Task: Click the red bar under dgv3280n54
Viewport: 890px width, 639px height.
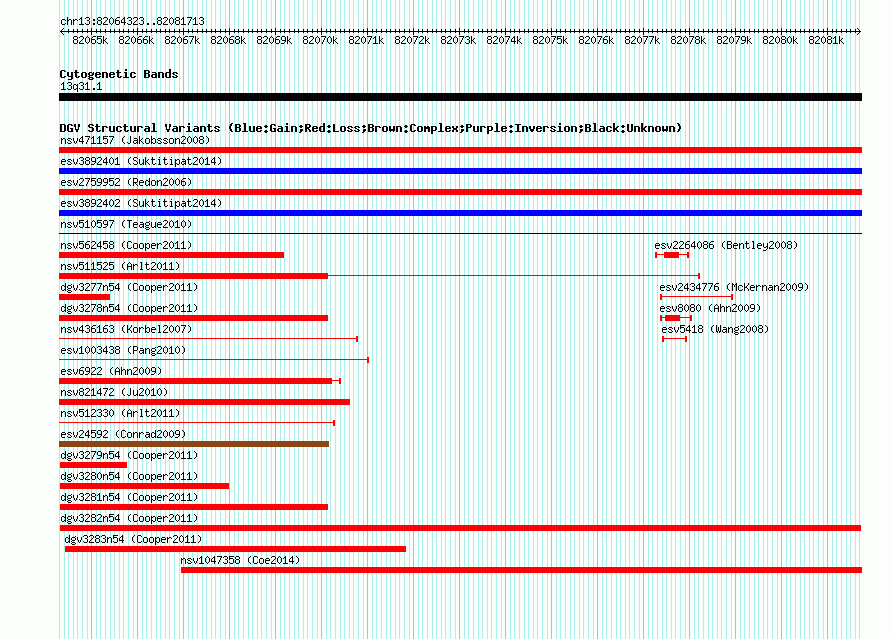Action: coord(144,486)
